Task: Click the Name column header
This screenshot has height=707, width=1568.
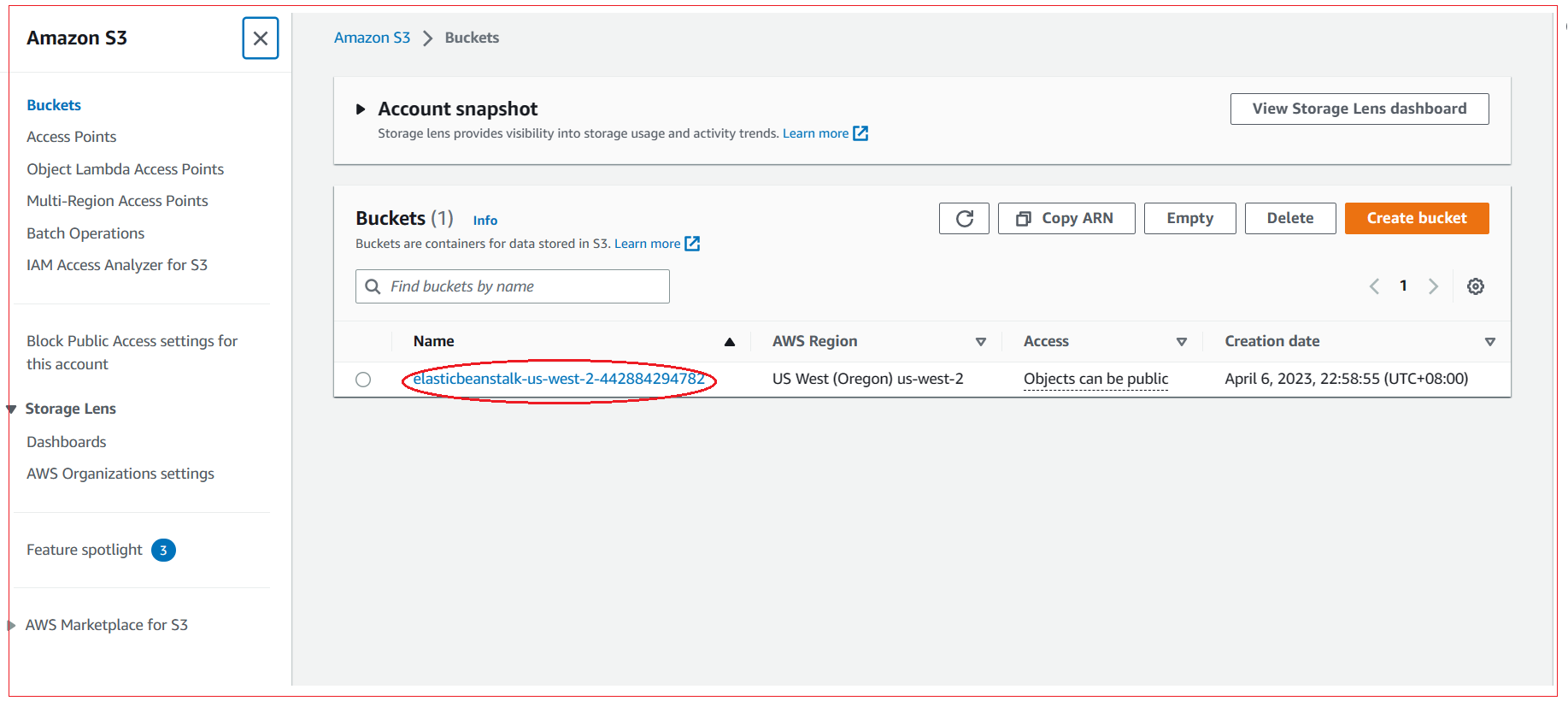Action: coord(434,341)
